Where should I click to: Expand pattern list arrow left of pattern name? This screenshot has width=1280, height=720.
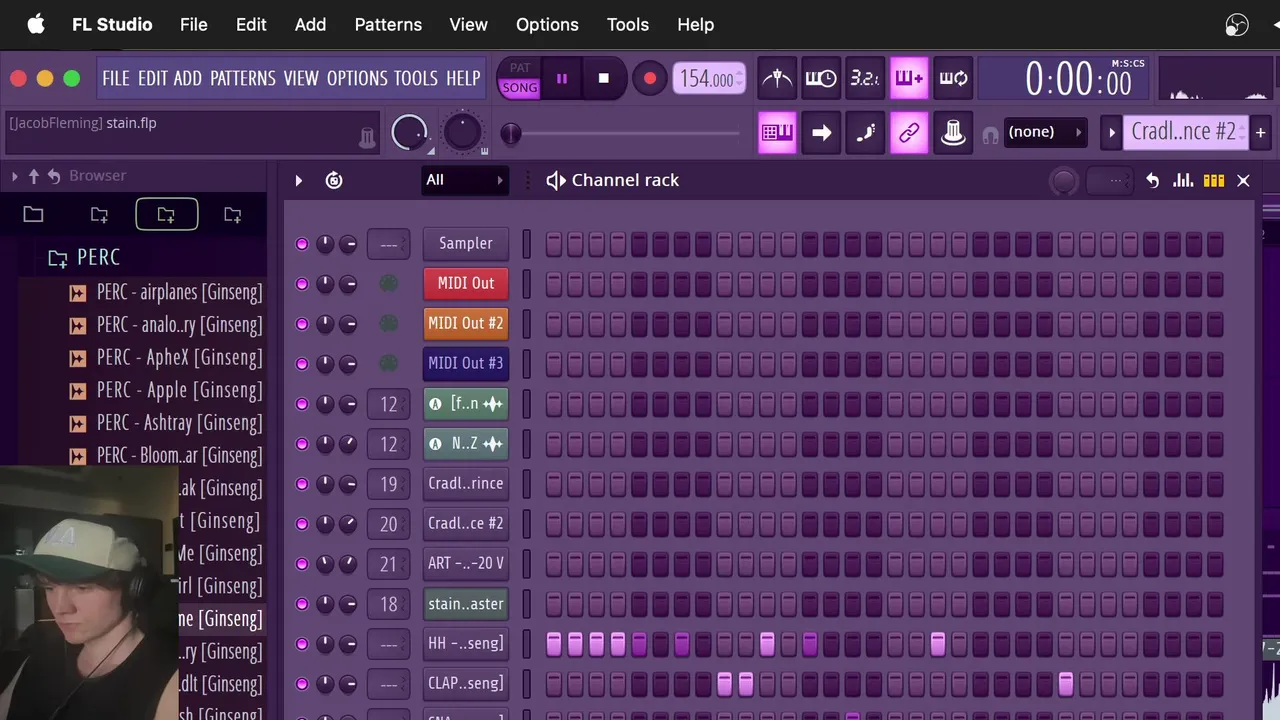click(x=1111, y=132)
